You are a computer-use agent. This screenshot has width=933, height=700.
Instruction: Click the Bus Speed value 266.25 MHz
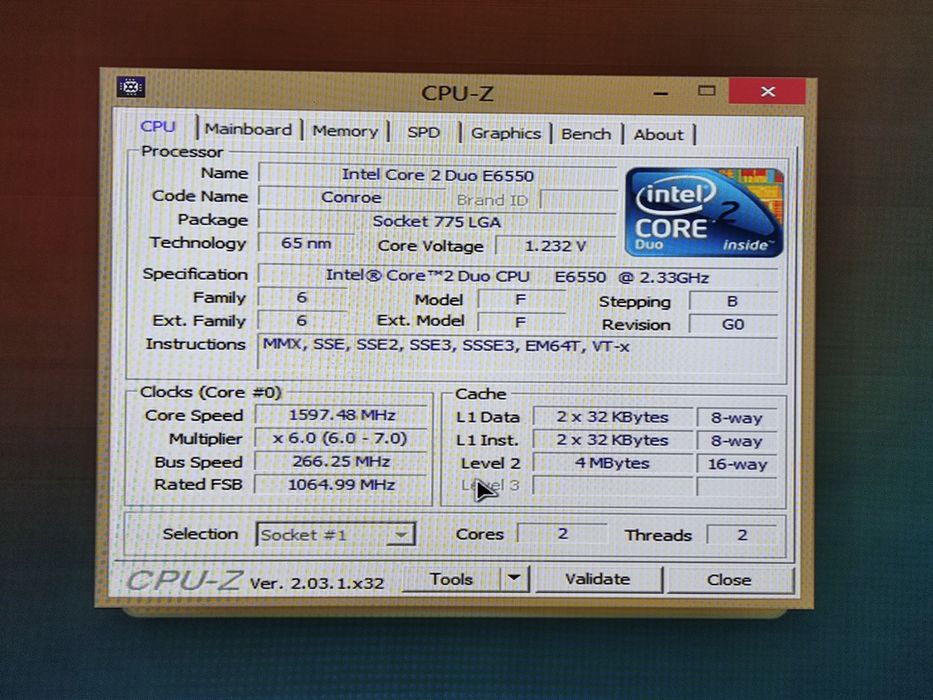tap(342, 461)
